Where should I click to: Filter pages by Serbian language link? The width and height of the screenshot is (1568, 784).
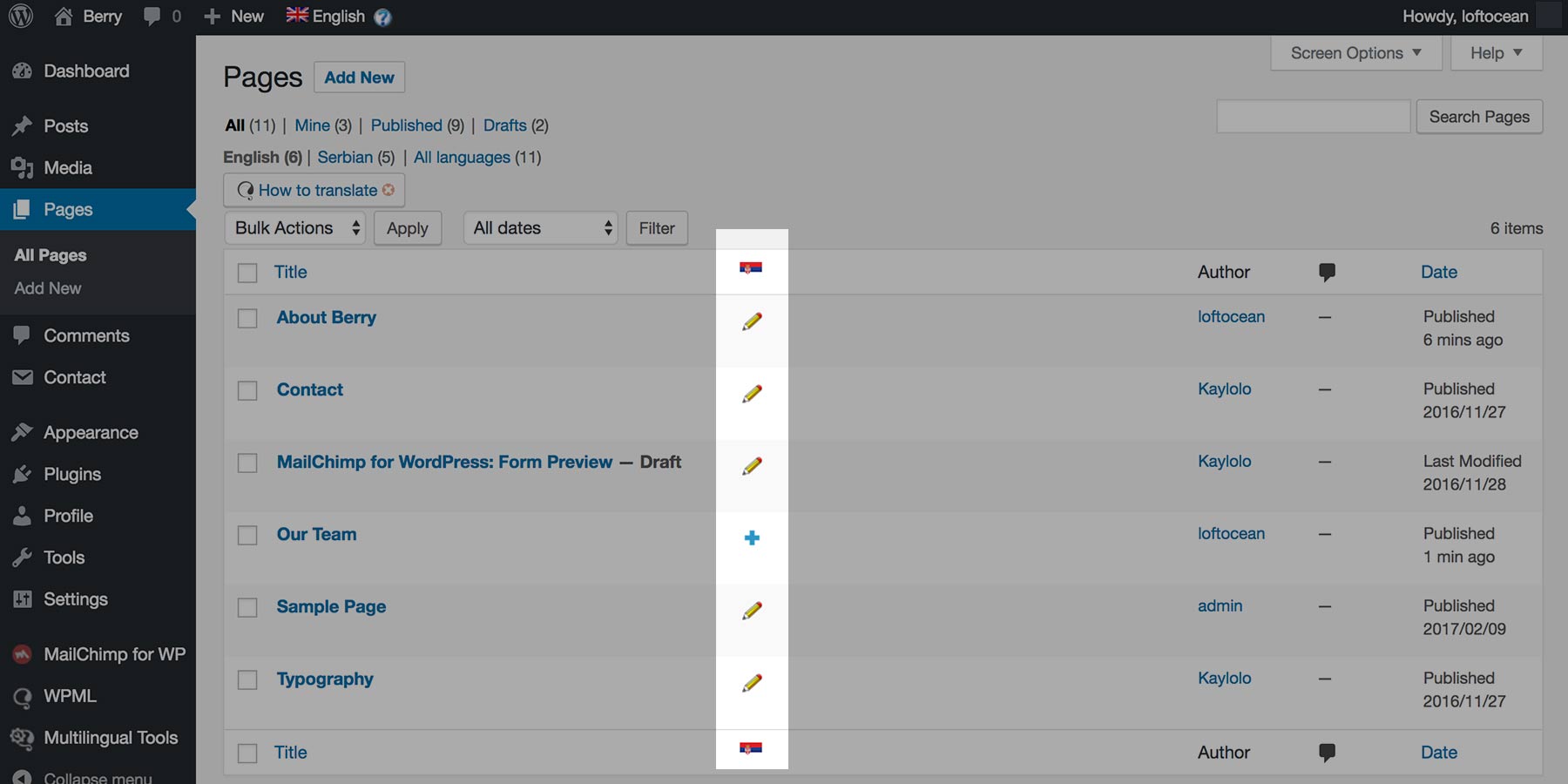[x=345, y=158]
